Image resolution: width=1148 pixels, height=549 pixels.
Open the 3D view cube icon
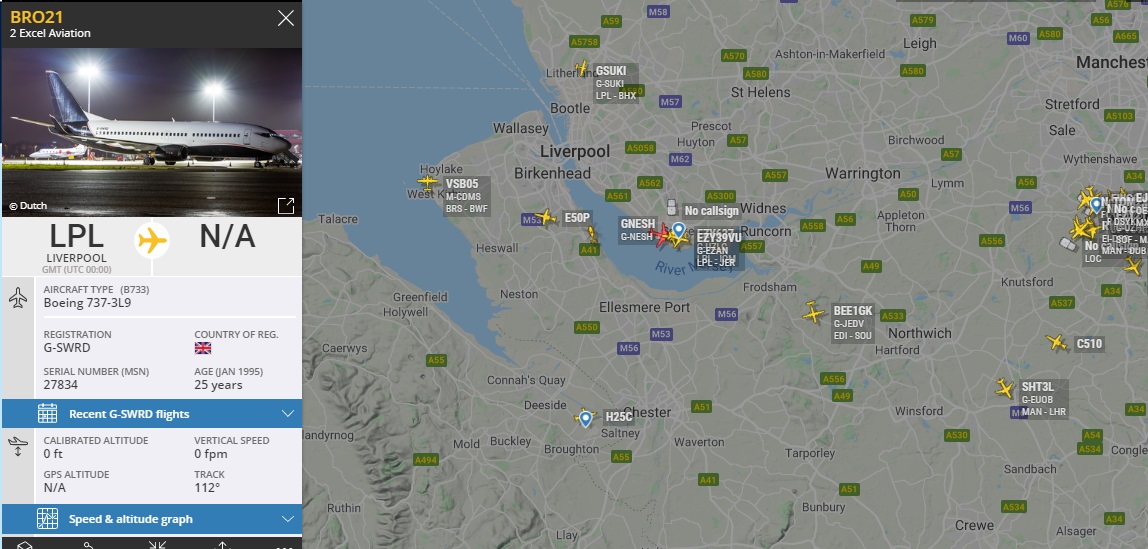click(x=25, y=545)
